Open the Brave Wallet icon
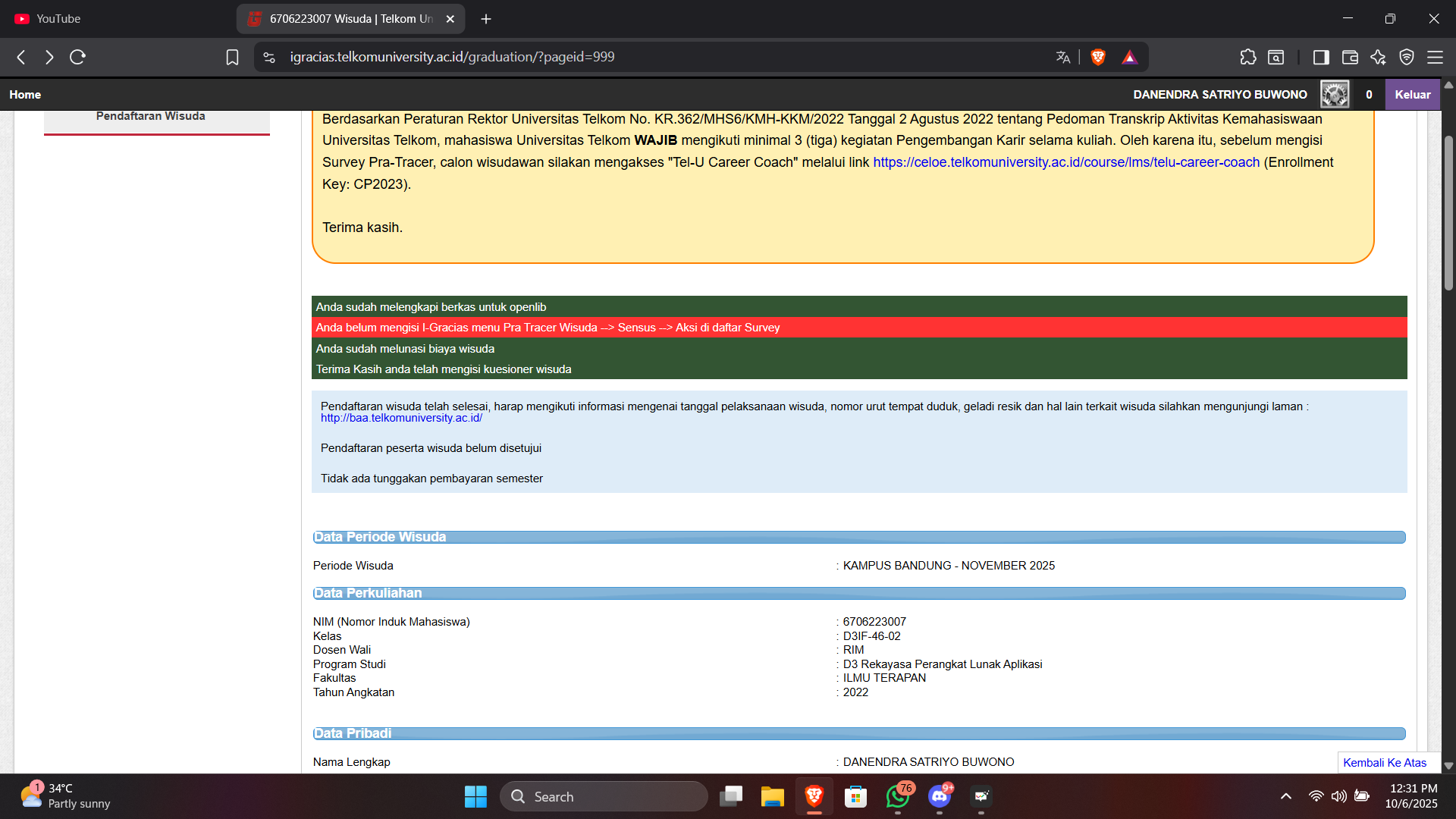Image resolution: width=1456 pixels, height=819 pixels. (x=1349, y=57)
